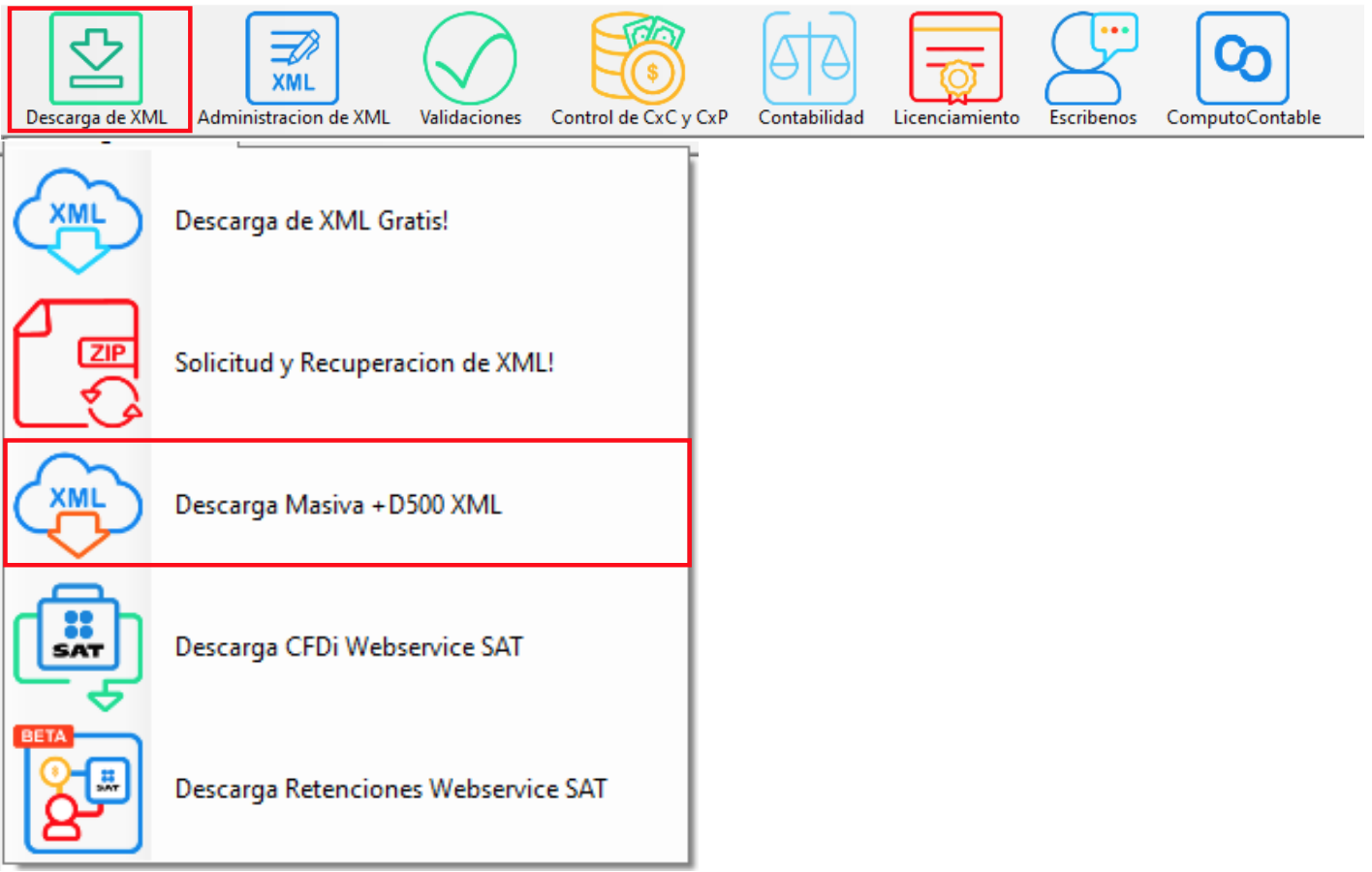Open Administracion de XML via its icon
Screen dimensions: 1372x872
(x=292, y=56)
